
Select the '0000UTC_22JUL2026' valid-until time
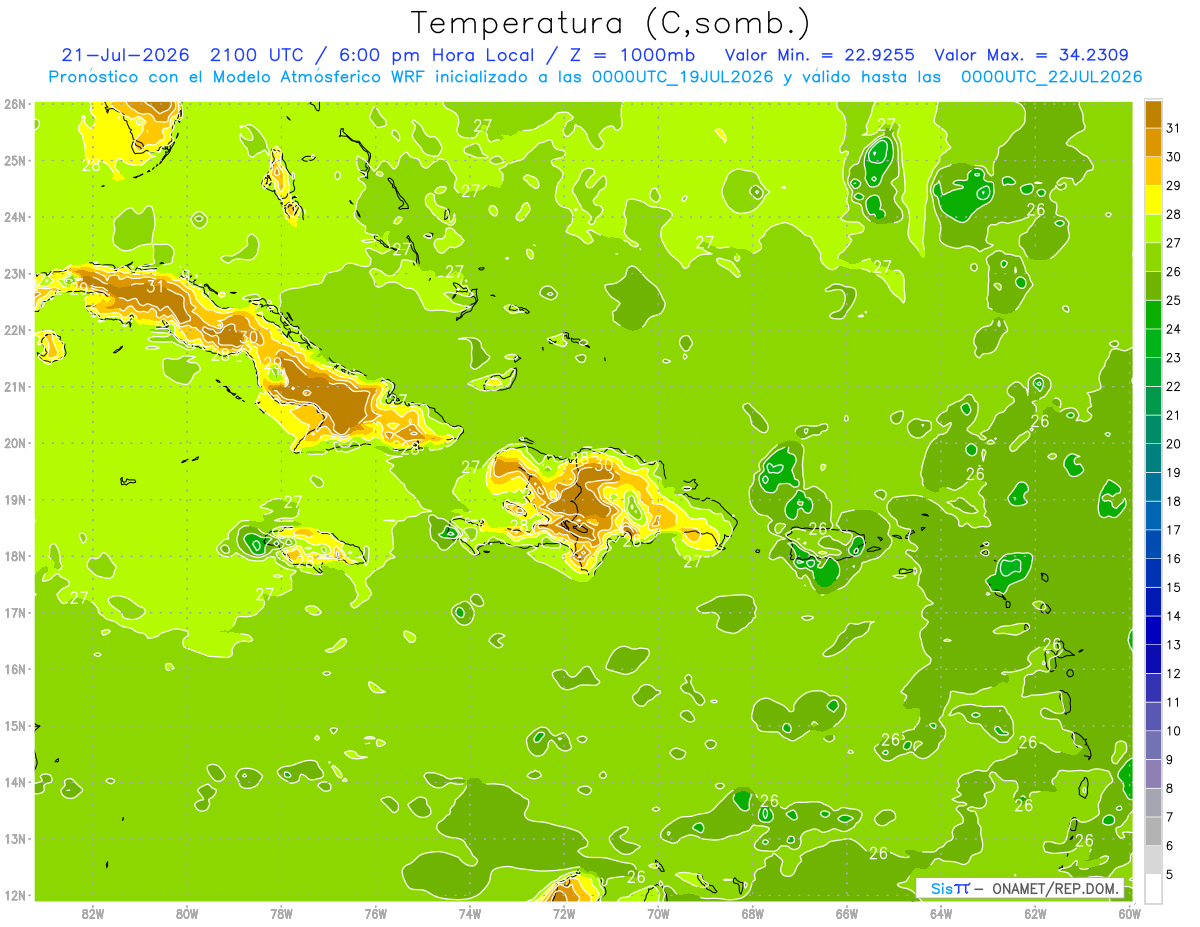click(x=1051, y=77)
